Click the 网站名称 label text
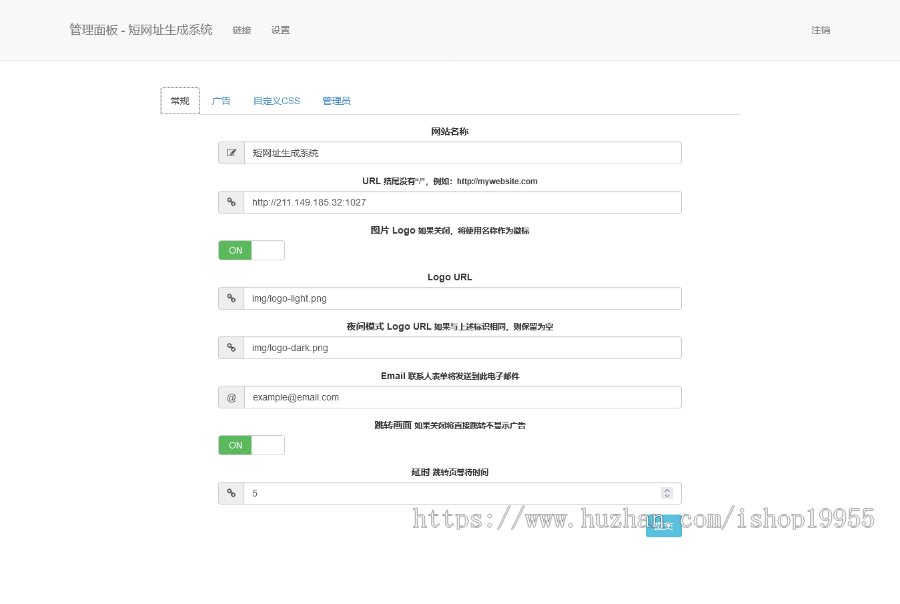This screenshot has width=900, height=604. coord(450,131)
